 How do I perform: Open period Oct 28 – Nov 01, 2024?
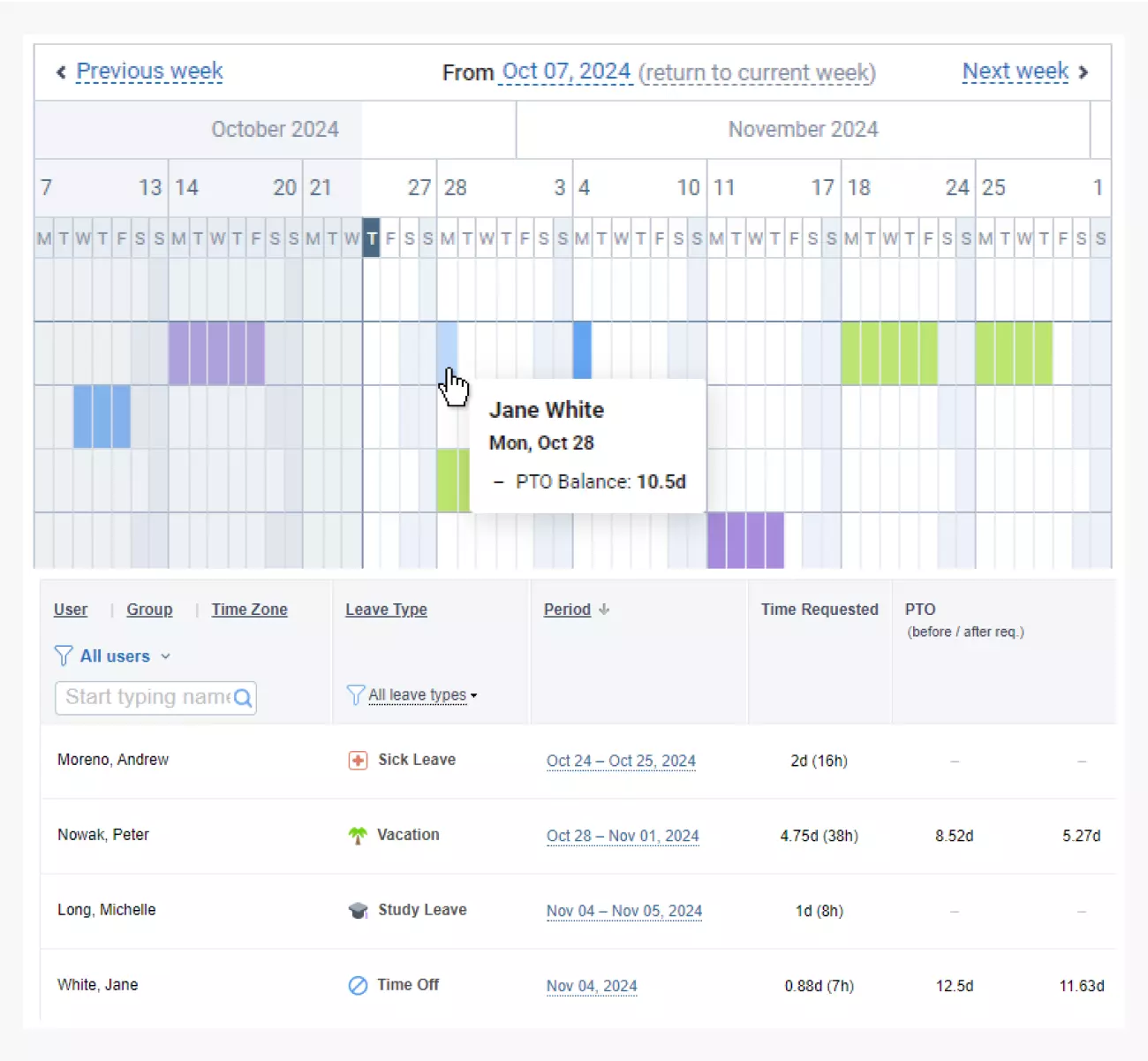click(x=623, y=837)
